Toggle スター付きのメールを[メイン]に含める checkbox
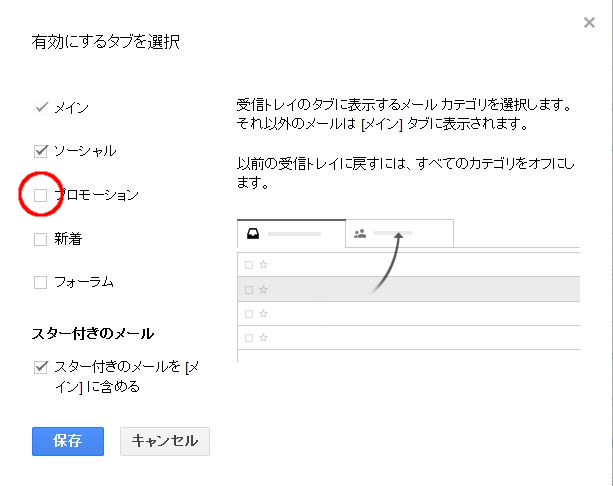Image resolution: width=613 pixels, height=486 pixels. 41,367
